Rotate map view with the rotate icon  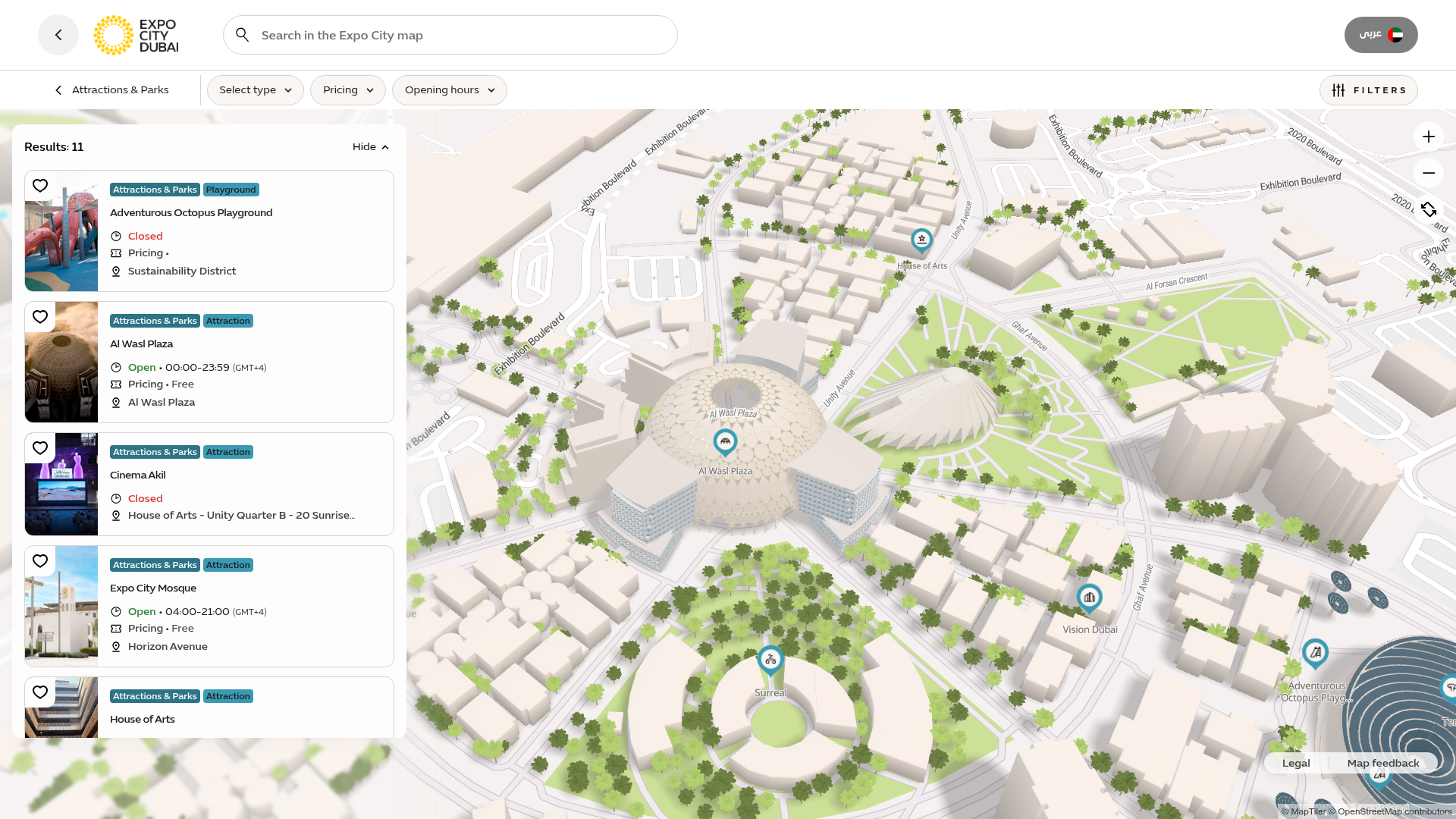pyautogui.click(x=1429, y=209)
